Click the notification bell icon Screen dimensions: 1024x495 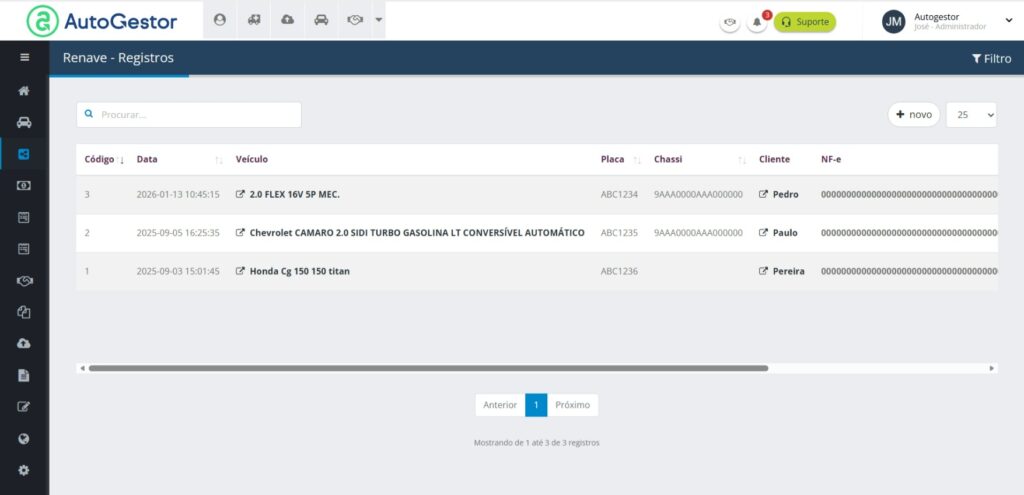[x=757, y=22]
